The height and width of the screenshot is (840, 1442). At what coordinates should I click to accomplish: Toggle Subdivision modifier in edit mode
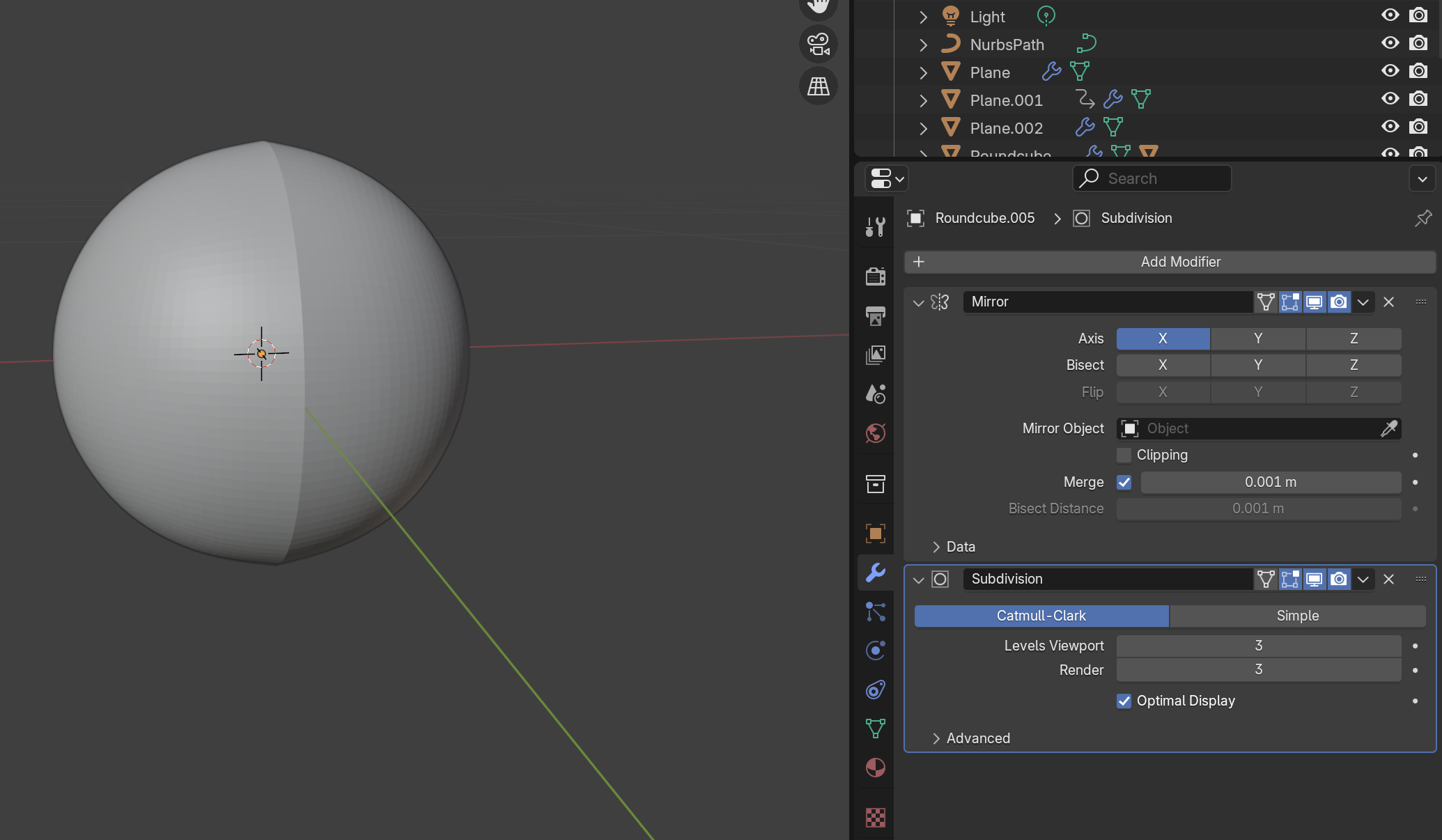1290,579
